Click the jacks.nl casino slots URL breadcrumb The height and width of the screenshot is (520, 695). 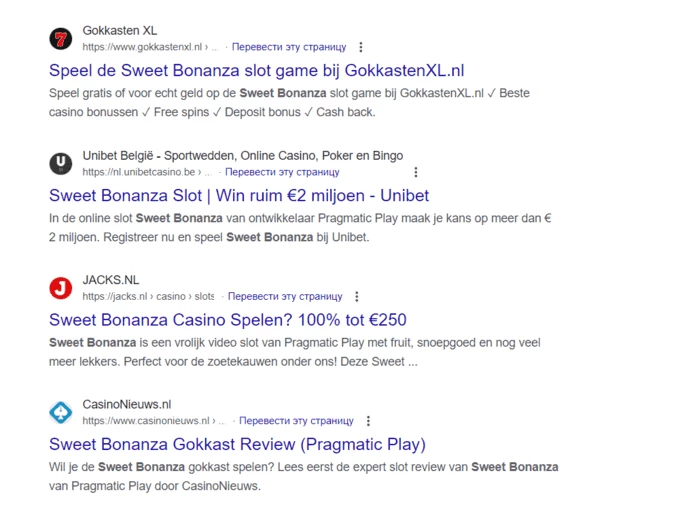(x=148, y=297)
